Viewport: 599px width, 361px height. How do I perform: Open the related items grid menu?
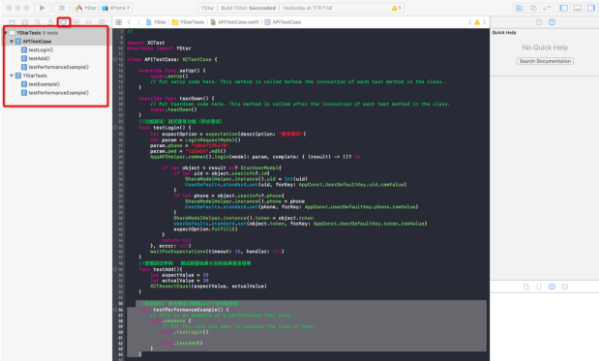[119, 22]
